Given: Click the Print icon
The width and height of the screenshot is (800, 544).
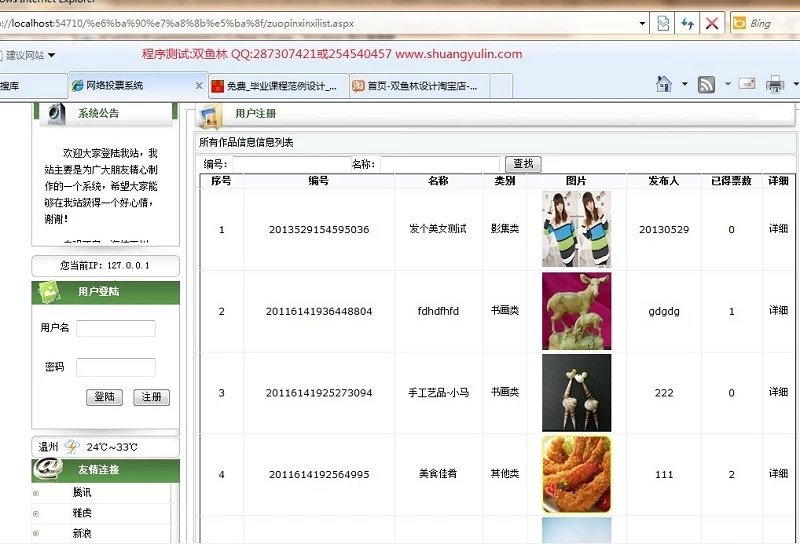Looking at the screenshot, I should [775, 84].
